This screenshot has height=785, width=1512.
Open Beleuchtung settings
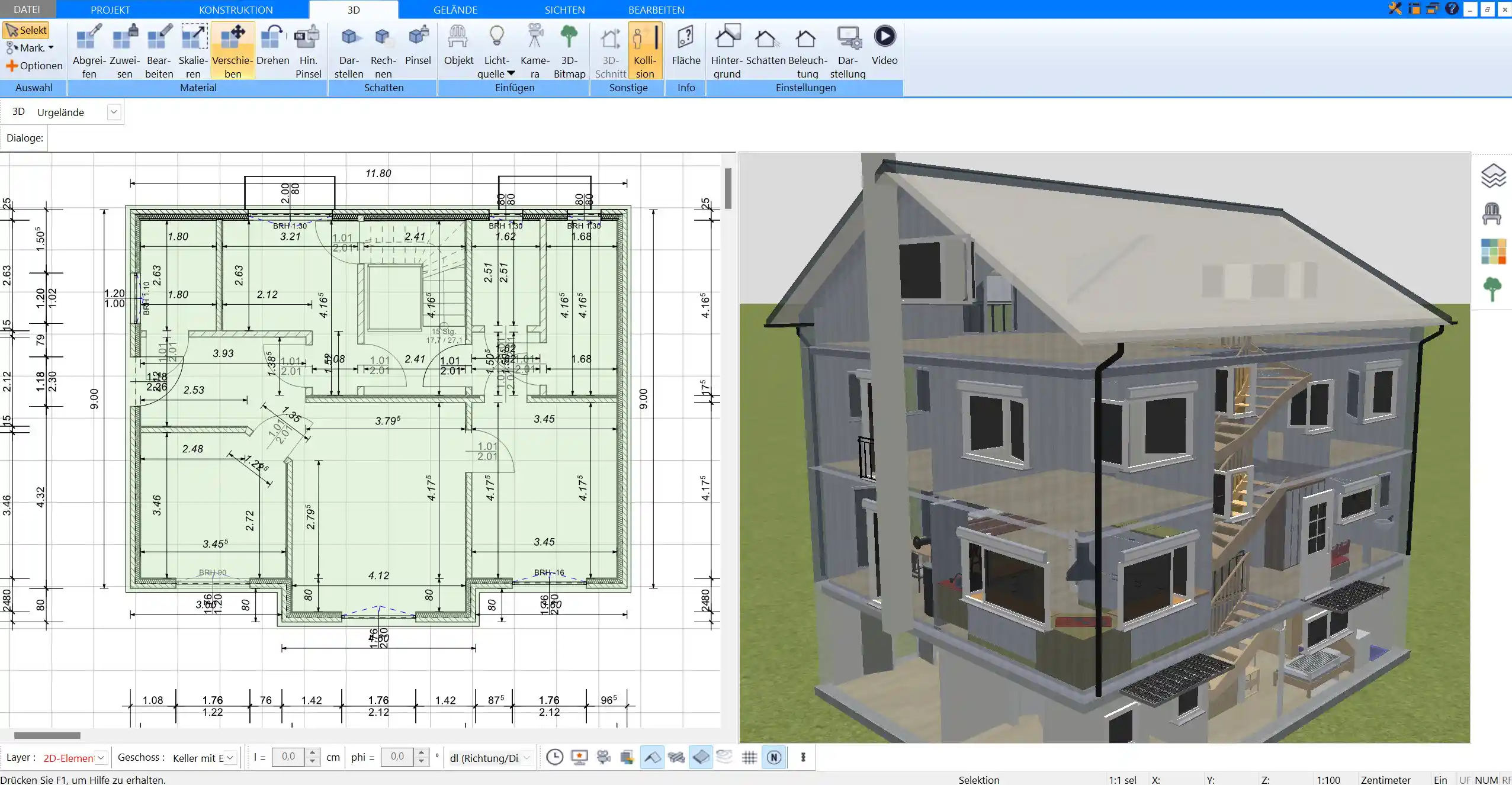point(807,51)
